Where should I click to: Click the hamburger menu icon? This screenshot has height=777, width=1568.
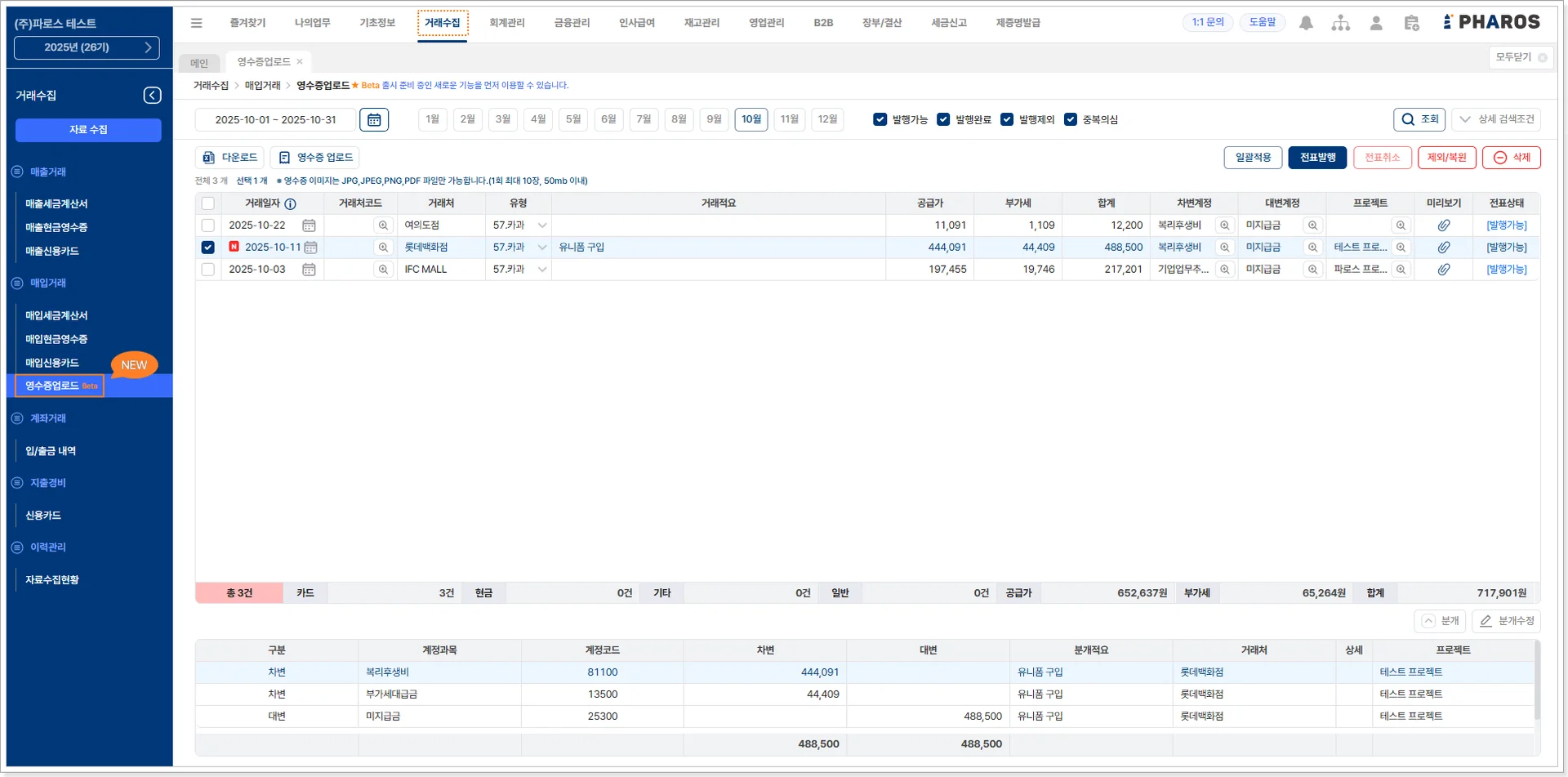(x=197, y=23)
